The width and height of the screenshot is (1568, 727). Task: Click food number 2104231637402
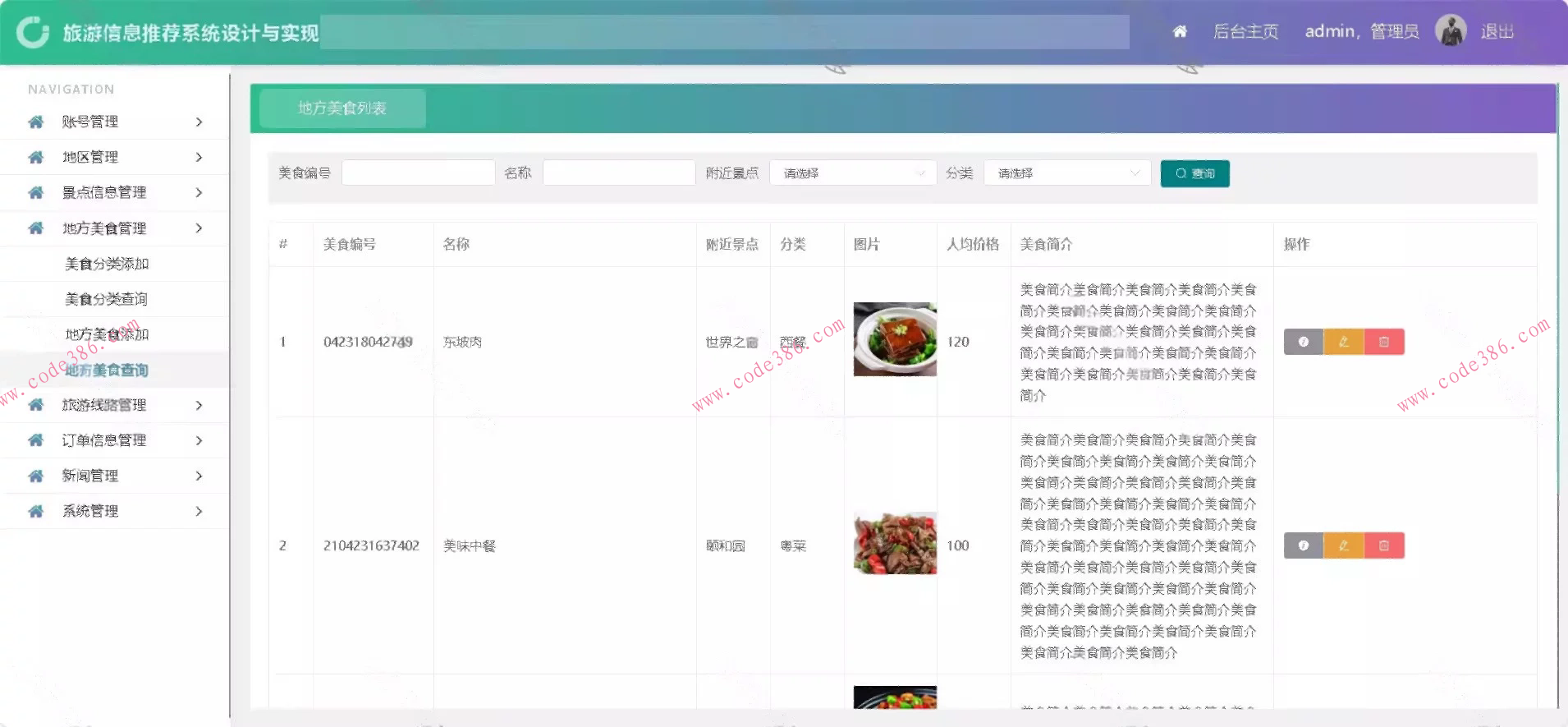[x=371, y=545]
